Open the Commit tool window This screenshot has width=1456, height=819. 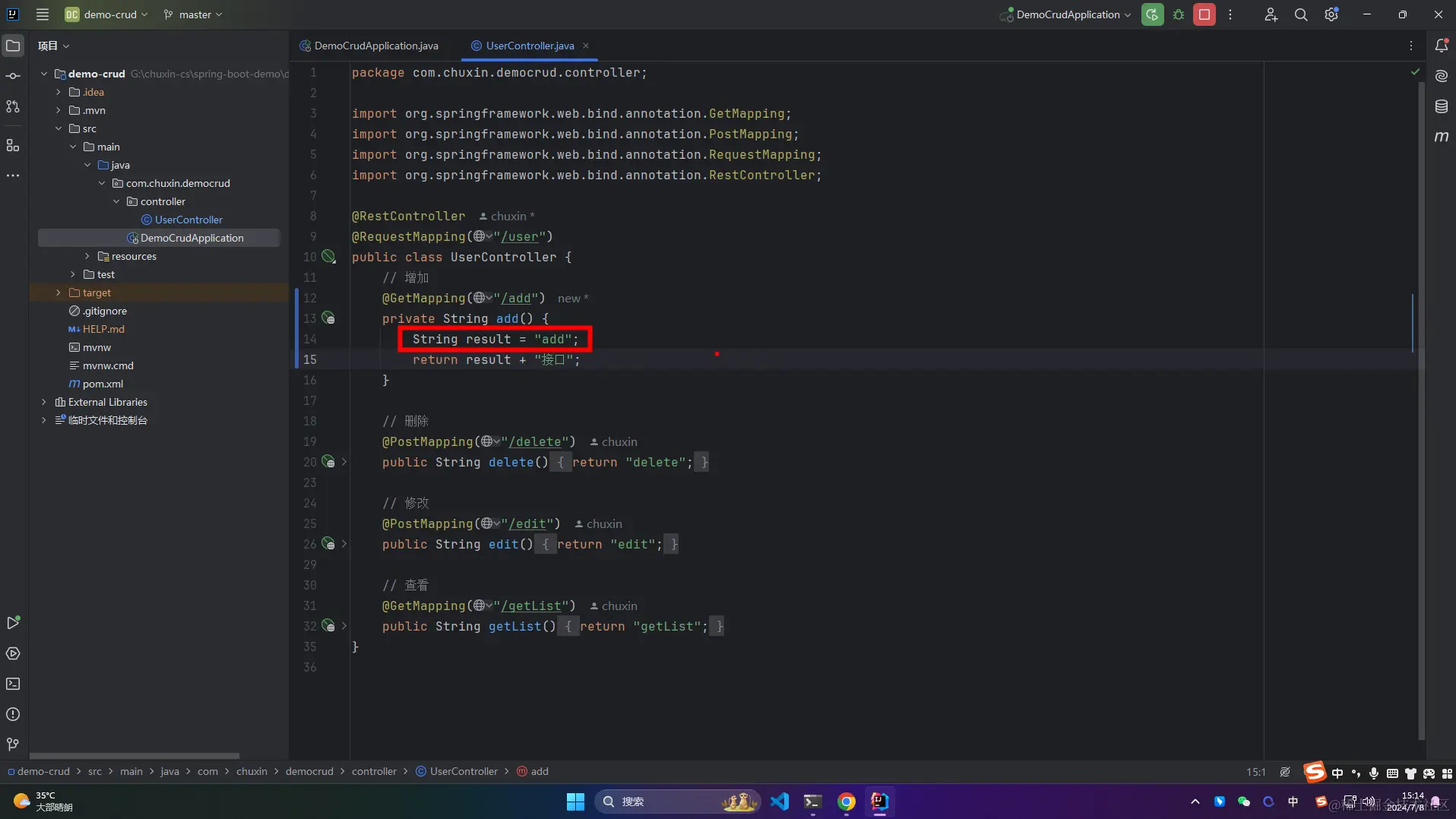[x=13, y=76]
